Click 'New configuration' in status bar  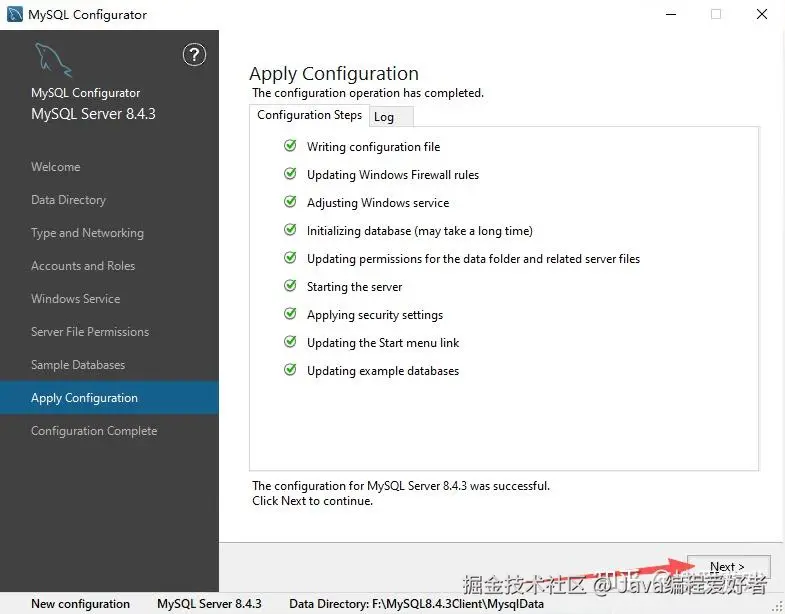click(x=81, y=603)
